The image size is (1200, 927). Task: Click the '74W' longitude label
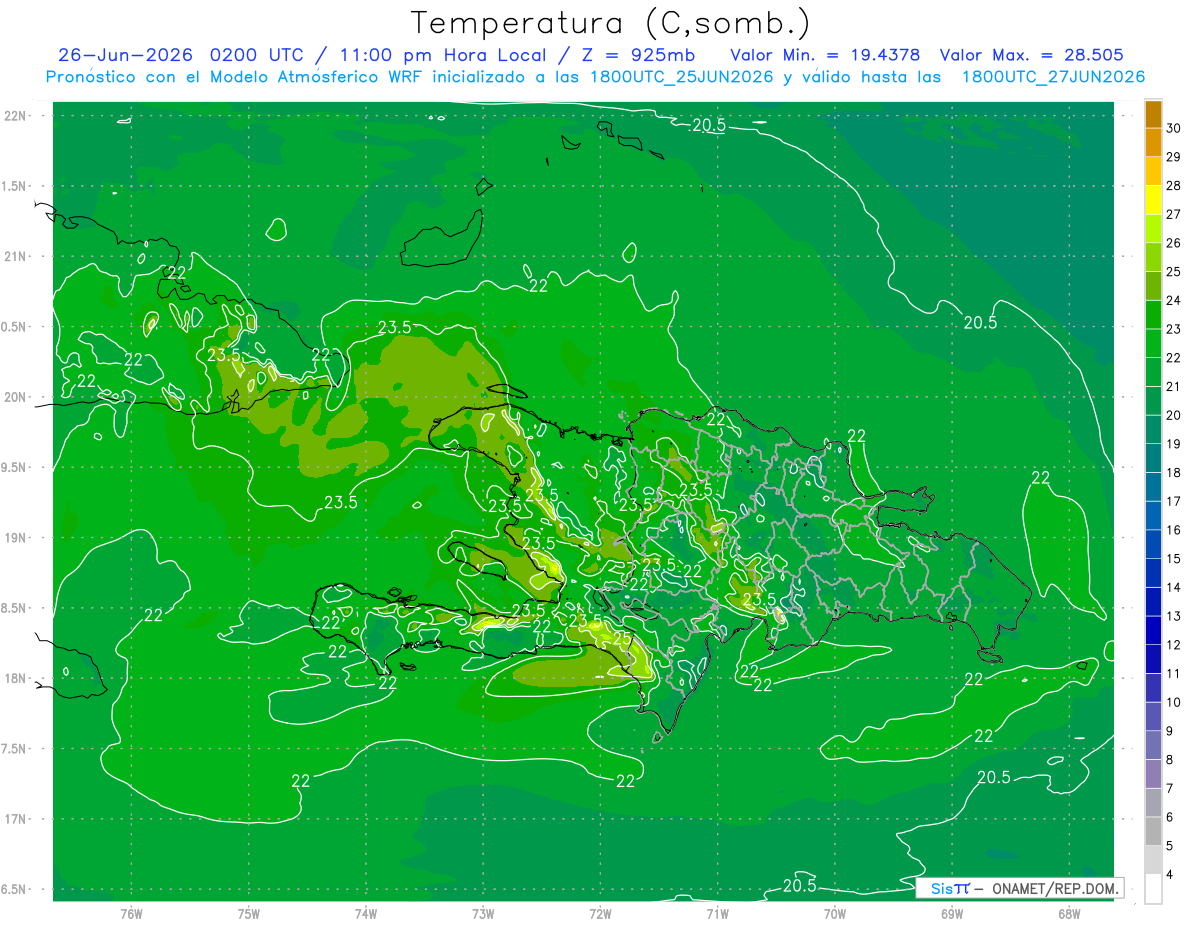(366, 913)
